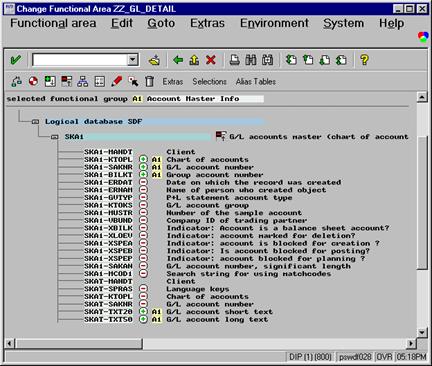This screenshot has width=432, height=366.
Task: Click the table layout icon
Action: tap(99, 81)
